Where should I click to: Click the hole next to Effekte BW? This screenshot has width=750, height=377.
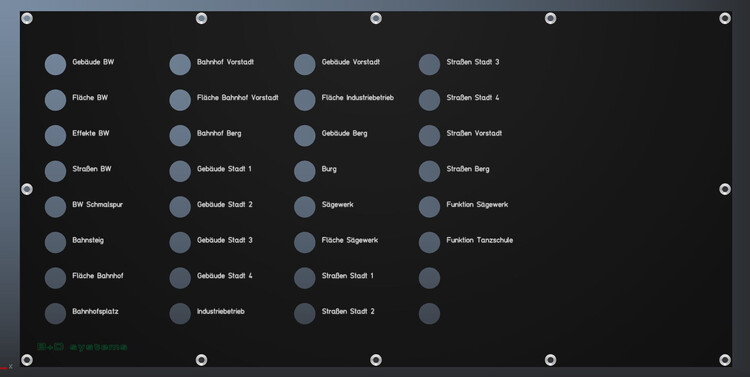point(55,136)
